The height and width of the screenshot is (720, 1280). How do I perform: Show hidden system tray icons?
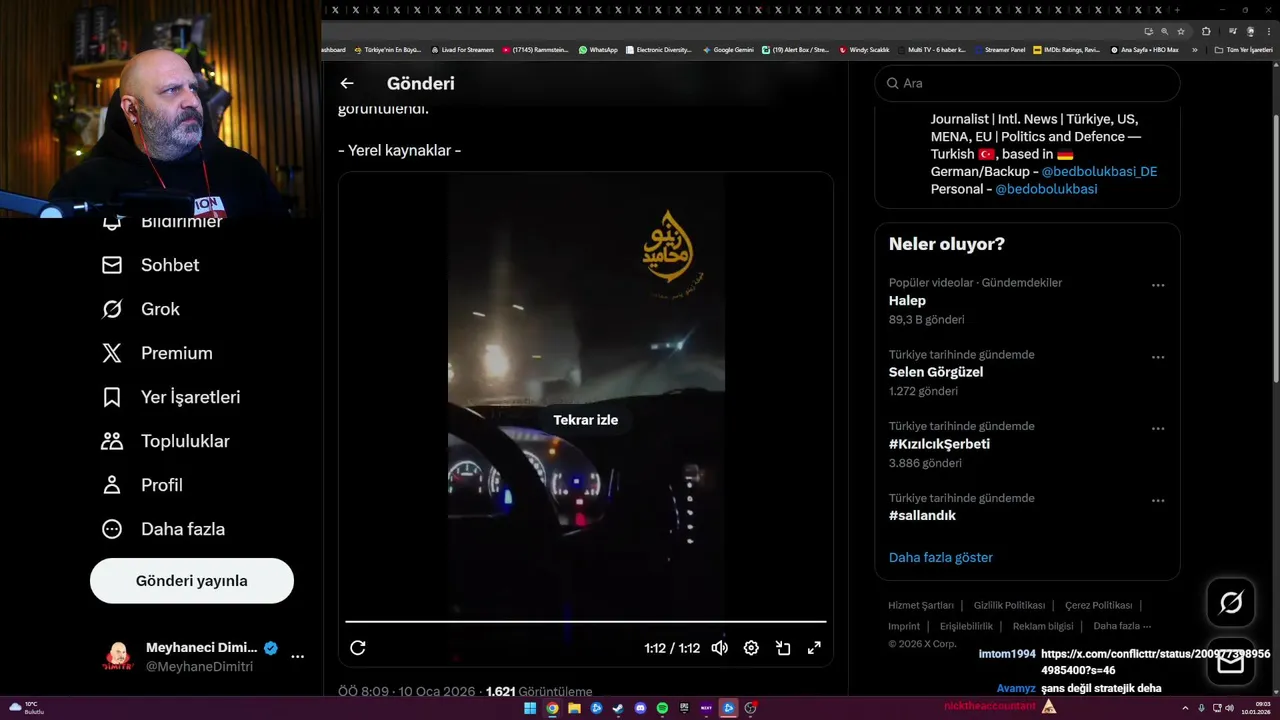1187,708
